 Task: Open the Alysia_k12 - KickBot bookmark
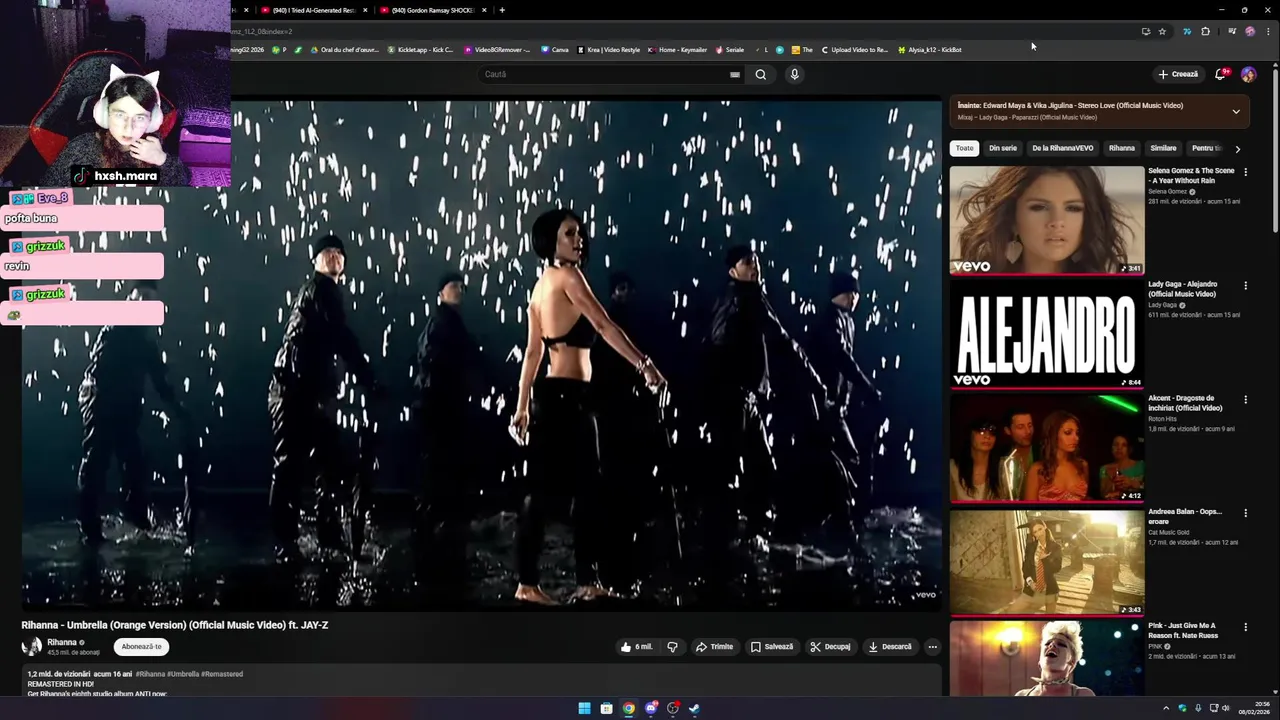click(x=930, y=49)
